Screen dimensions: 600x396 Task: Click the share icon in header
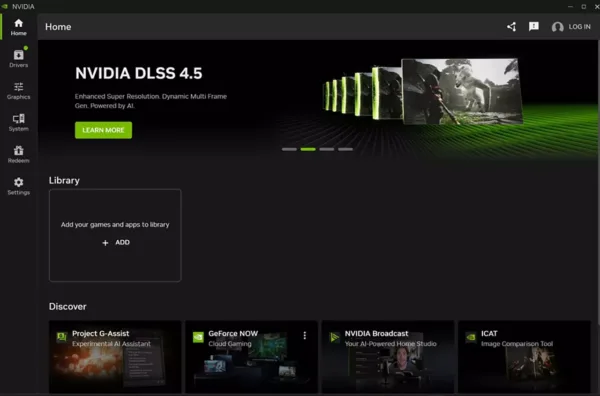click(512, 26)
